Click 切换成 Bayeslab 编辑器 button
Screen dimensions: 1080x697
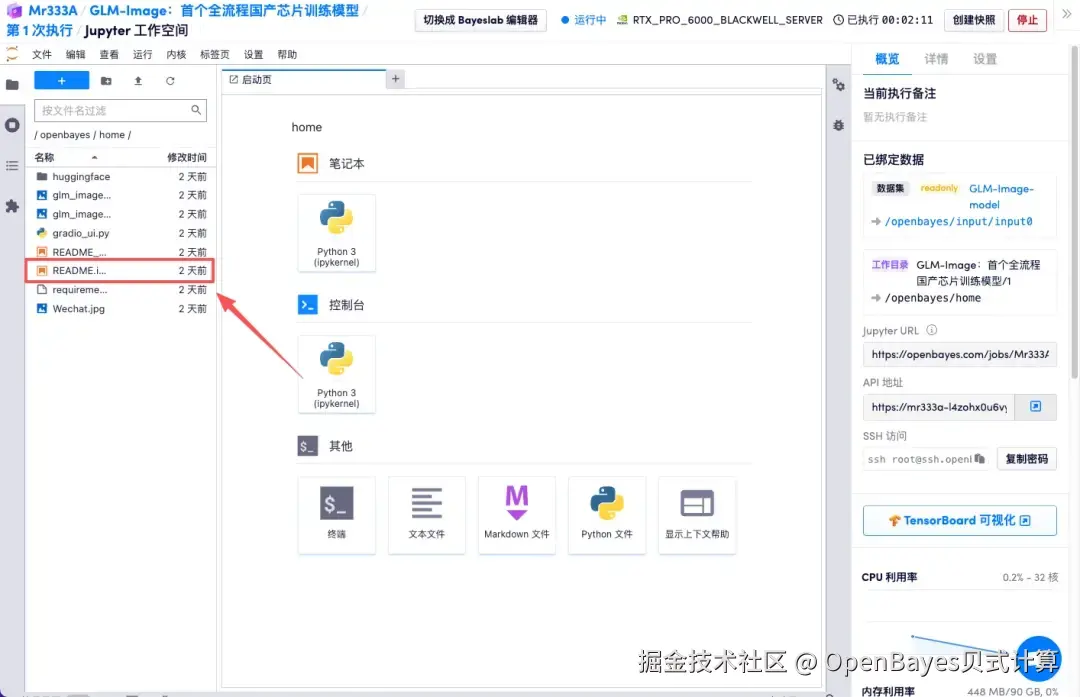(481, 20)
